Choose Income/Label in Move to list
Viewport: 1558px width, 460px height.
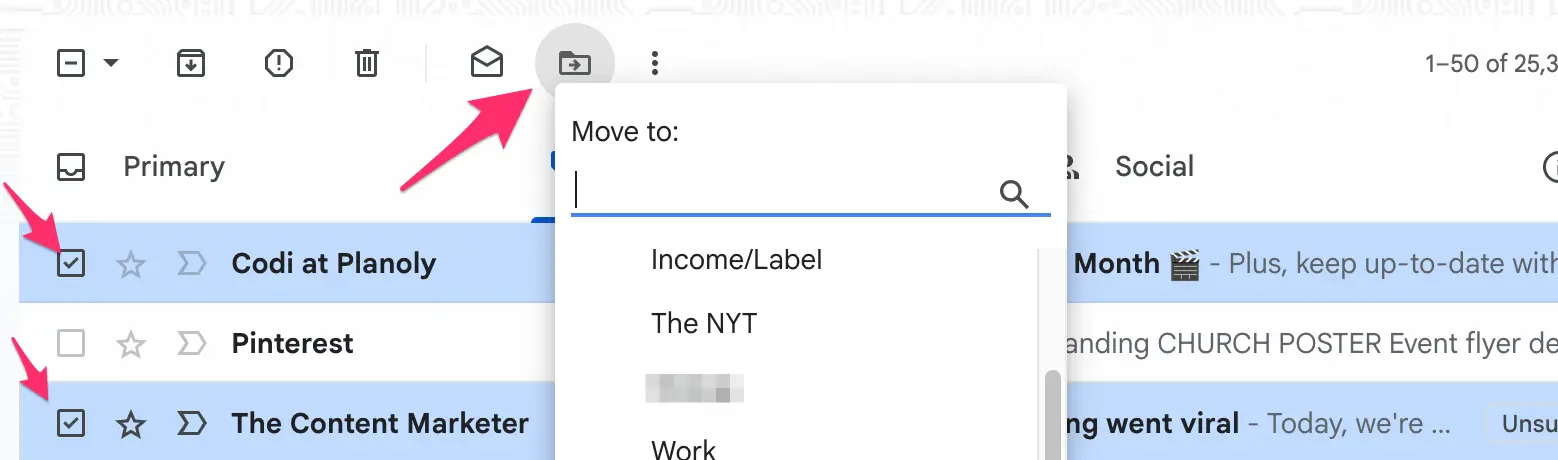click(x=736, y=260)
